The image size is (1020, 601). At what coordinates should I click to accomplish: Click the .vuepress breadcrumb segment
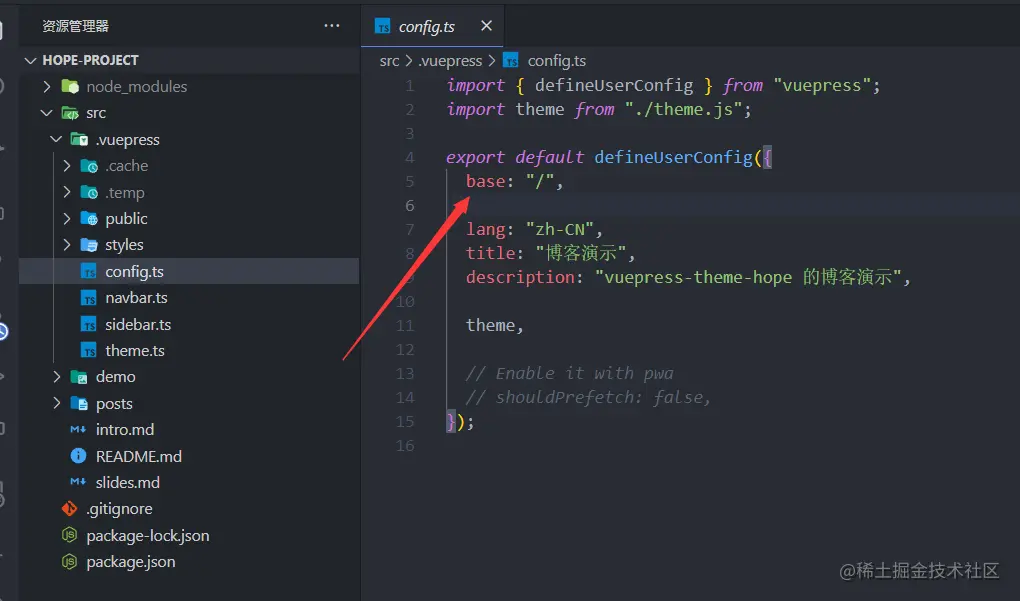(x=450, y=61)
